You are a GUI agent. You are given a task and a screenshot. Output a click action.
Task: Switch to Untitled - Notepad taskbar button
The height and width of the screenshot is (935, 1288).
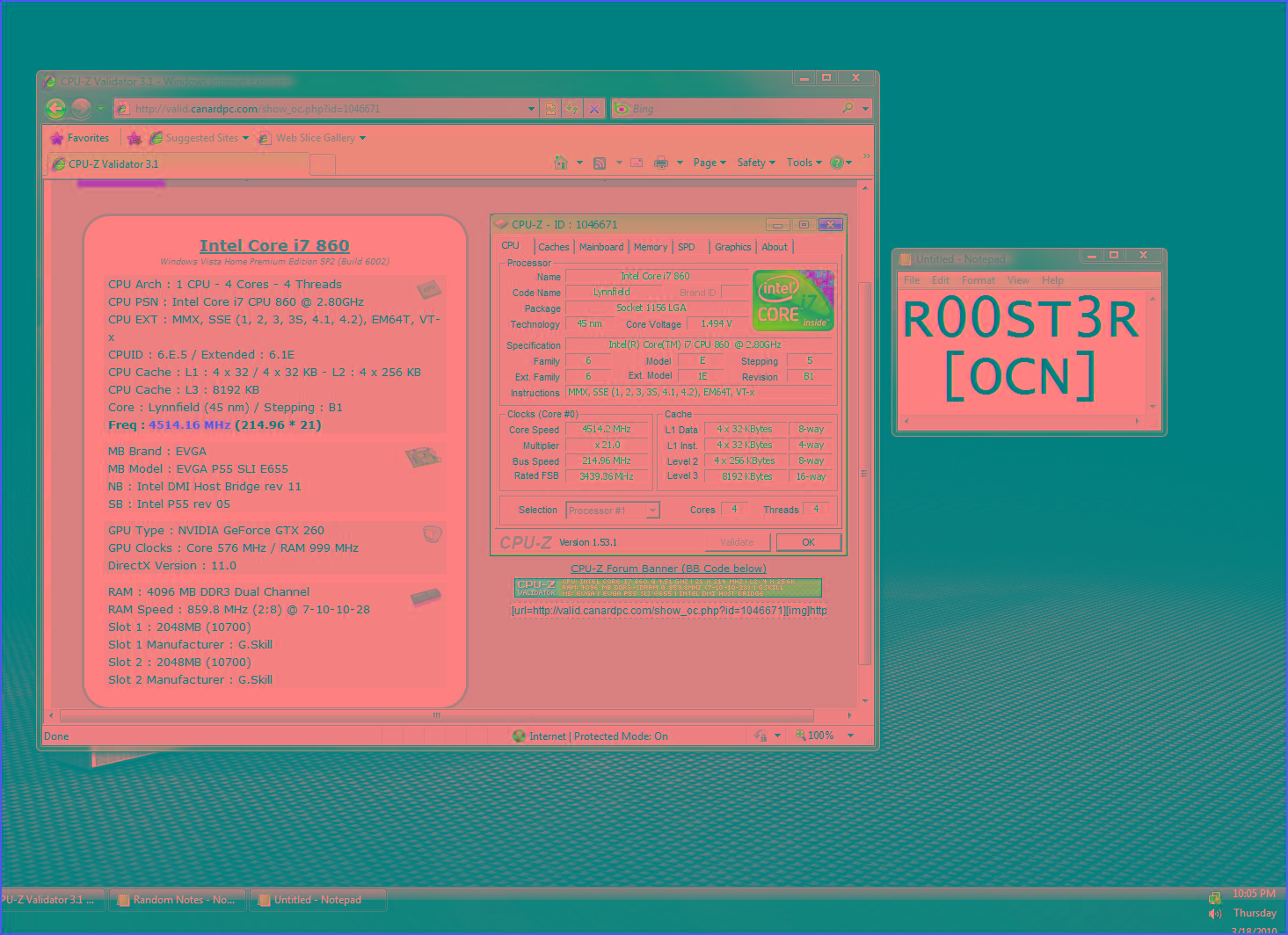tap(318, 900)
